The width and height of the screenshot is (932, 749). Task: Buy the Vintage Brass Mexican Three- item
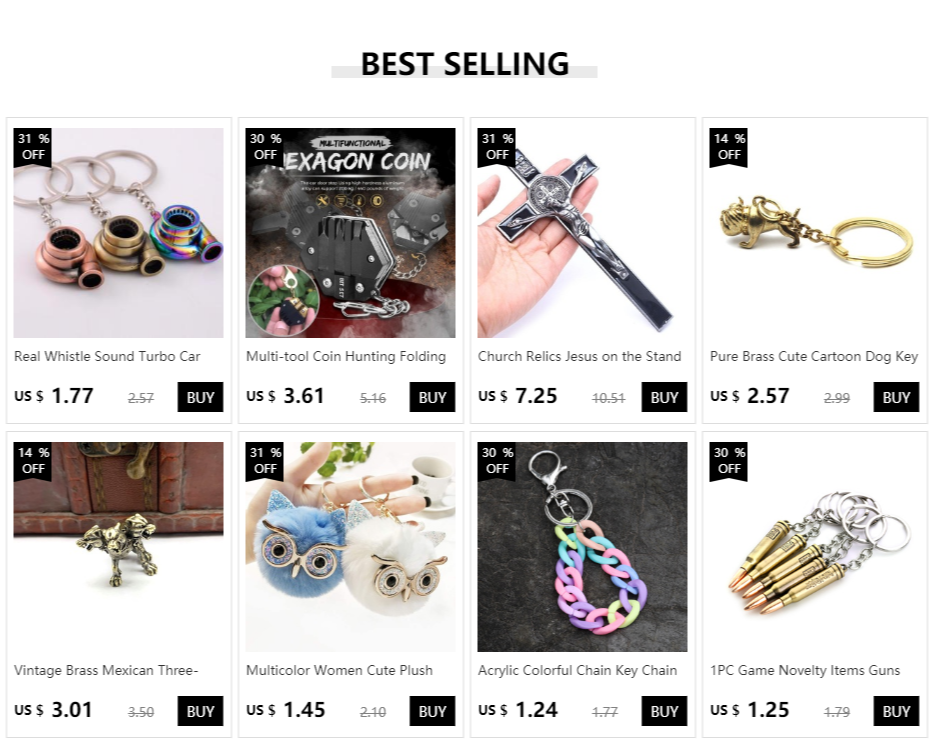click(x=200, y=711)
